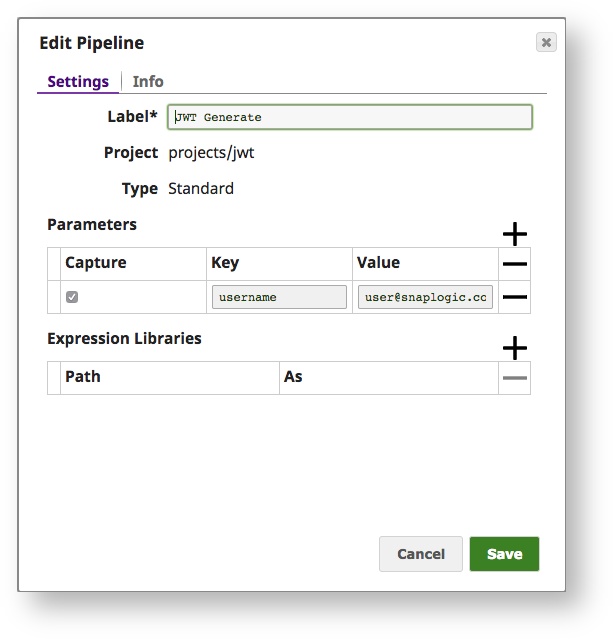The width and height of the screenshot is (614, 640).
Task: Select the user@snaplogic Value field
Action: click(x=425, y=297)
